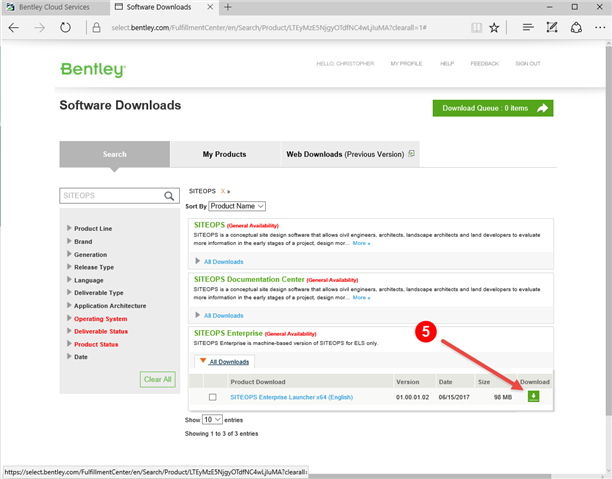
Task: Click the padlock site security icon
Action: pyautogui.click(x=96, y=28)
